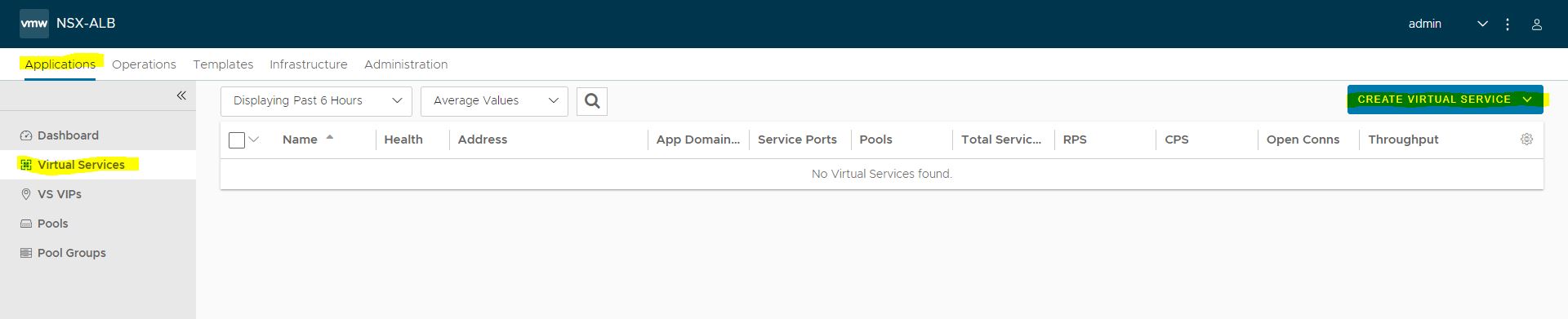
Task: Sort the table by Health column
Action: [403, 140]
